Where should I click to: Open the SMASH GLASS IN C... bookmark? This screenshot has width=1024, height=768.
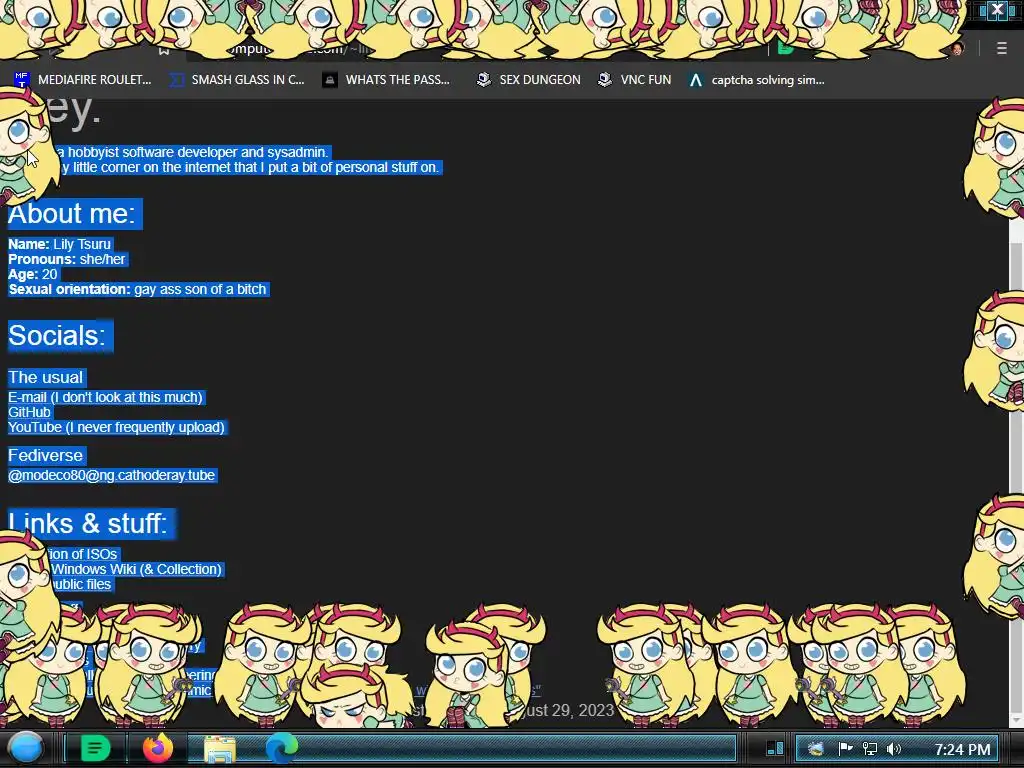click(237, 80)
